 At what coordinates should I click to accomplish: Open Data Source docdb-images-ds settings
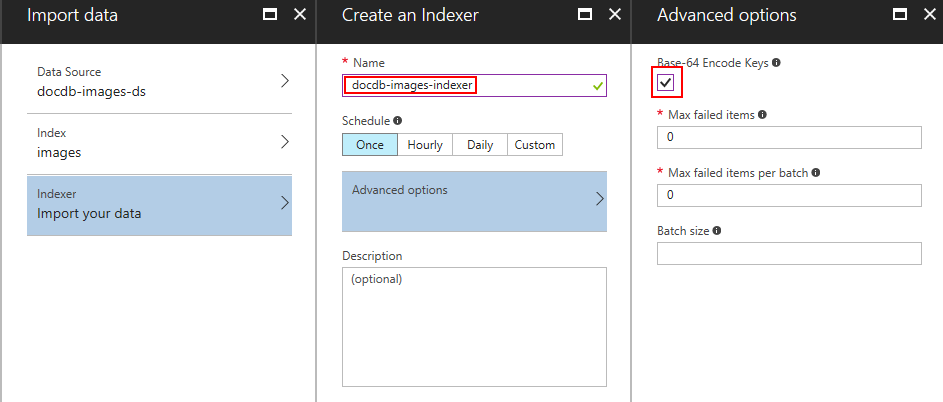(159, 82)
